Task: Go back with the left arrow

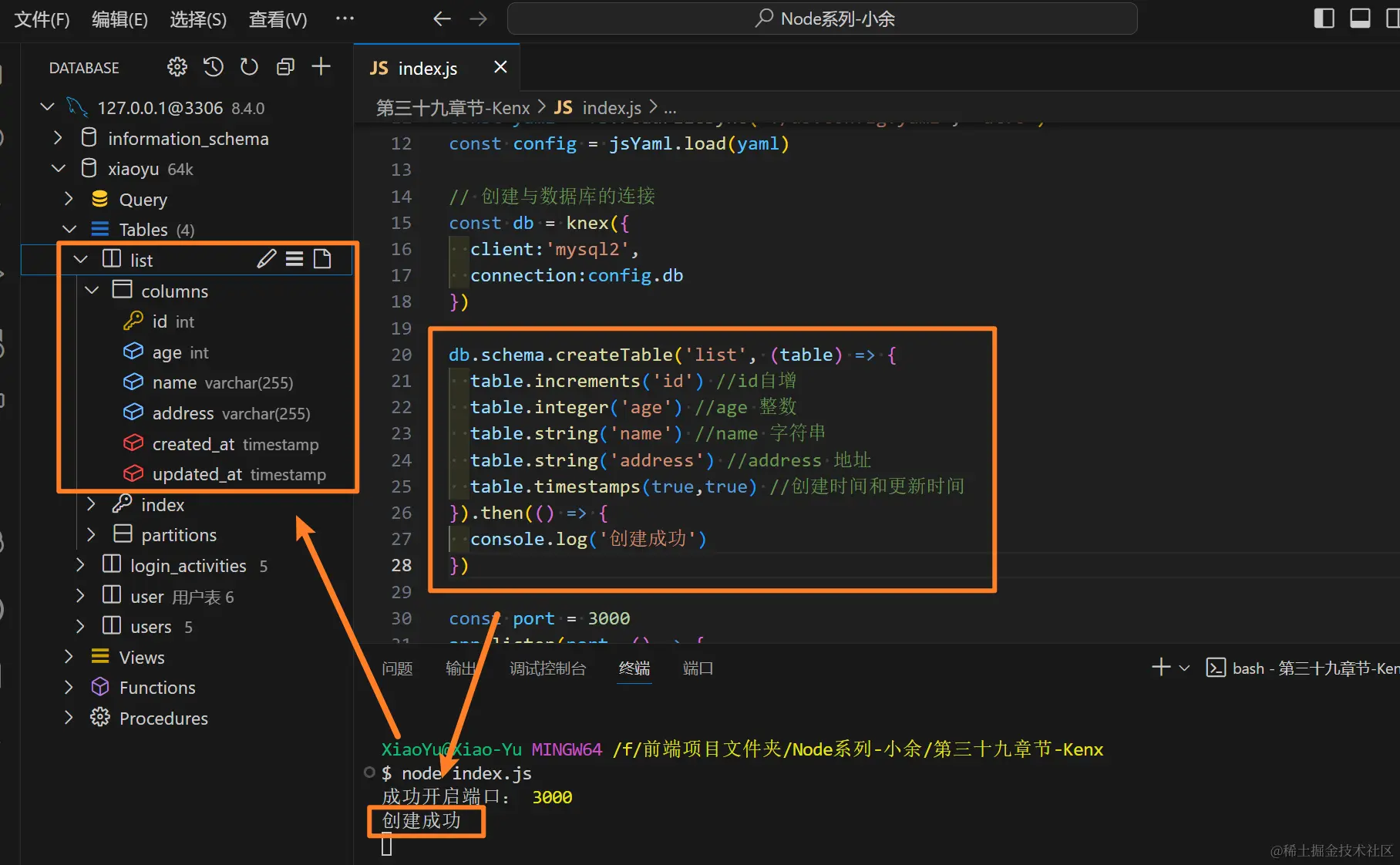Action: click(x=442, y=19)
